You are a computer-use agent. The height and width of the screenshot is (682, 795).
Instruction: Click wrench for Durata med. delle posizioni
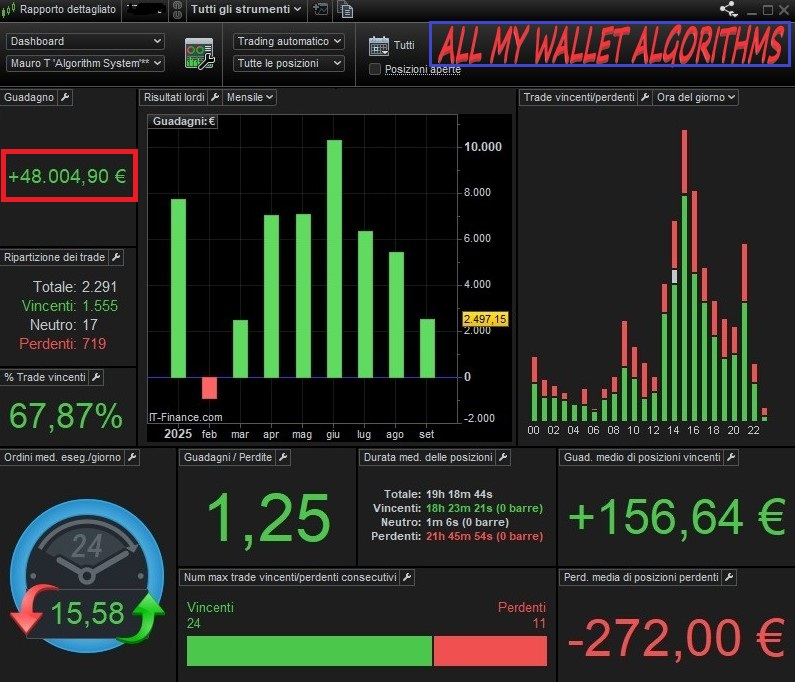(503, 457)
